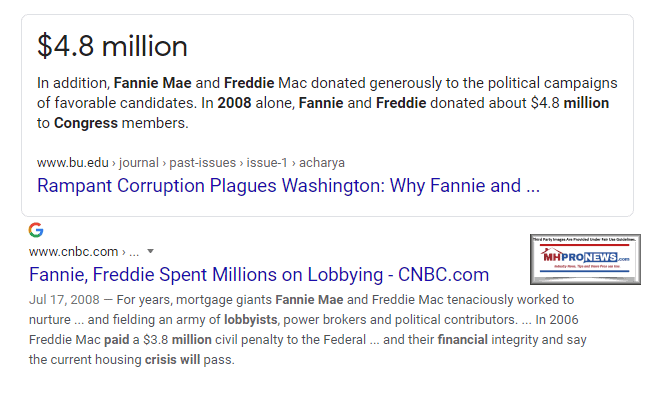The image size is (645, 403).
Task: Open the "Rampant Corruption Plagues Washington" link
Action: tap(288, 186)
